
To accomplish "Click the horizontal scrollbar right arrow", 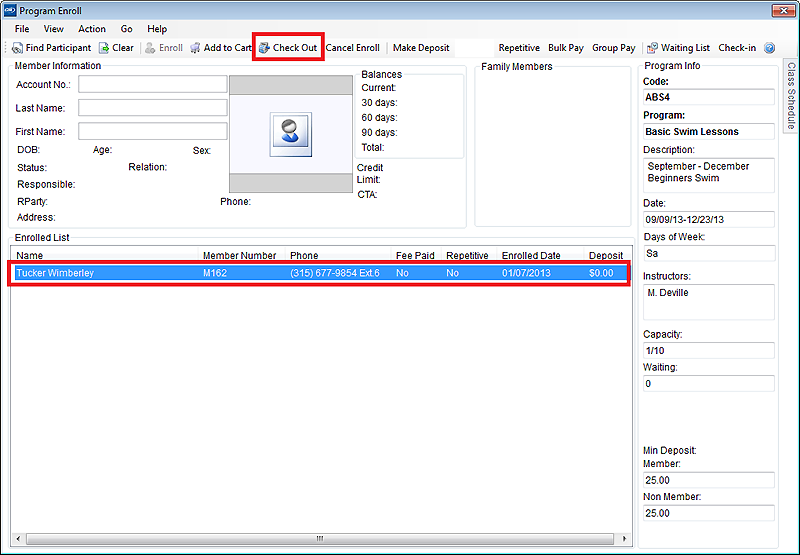I will click(624, 539).
